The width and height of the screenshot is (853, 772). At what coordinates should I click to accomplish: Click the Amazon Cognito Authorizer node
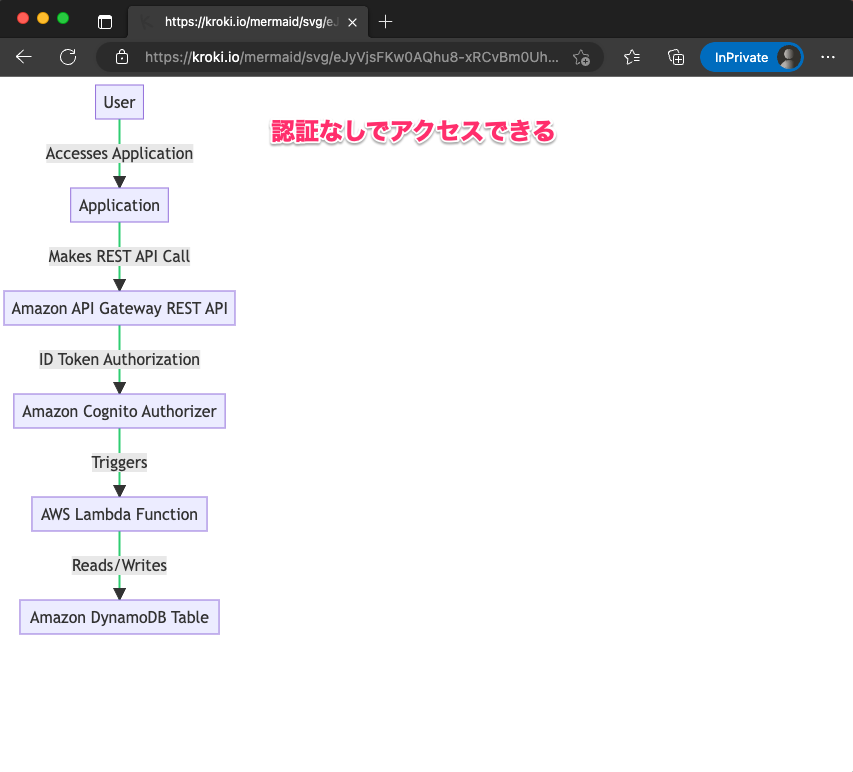[x=119, y=411]
